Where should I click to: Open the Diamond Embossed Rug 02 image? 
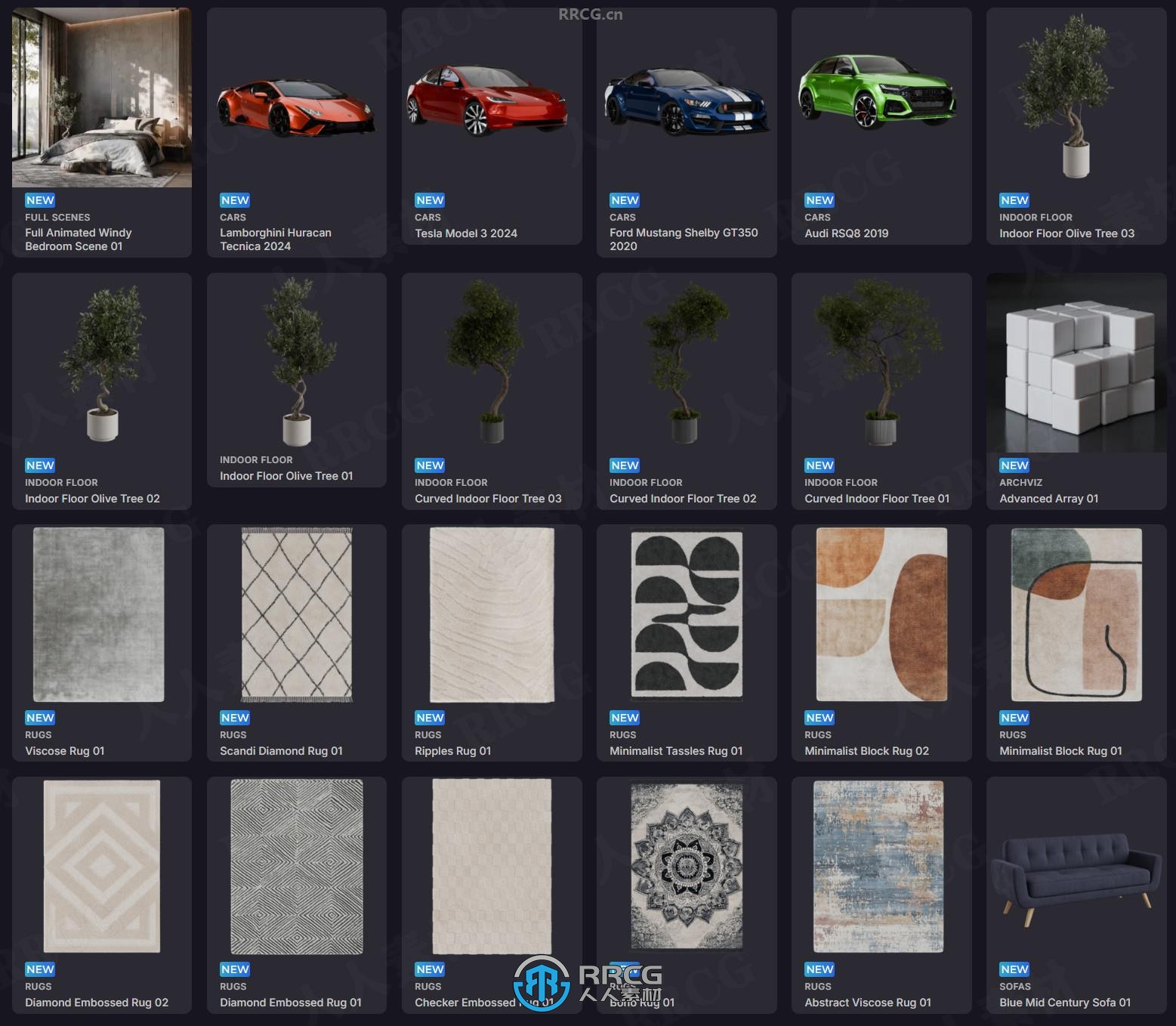click(x=102, y=866)
